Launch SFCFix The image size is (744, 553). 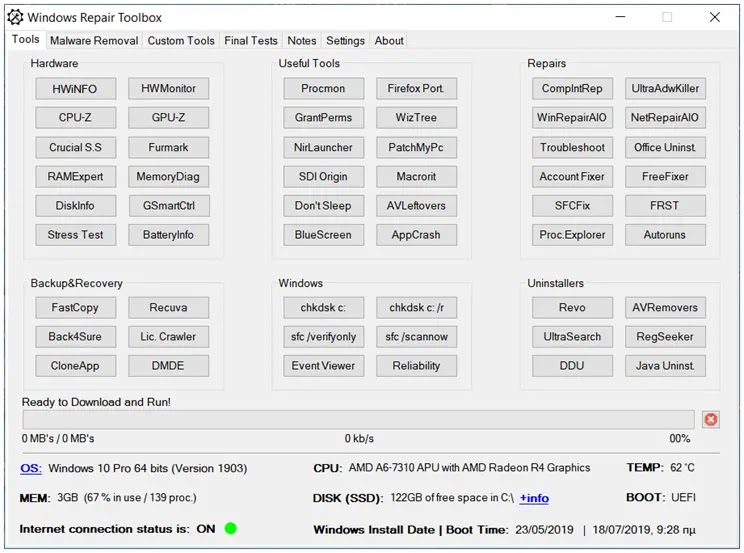pyautogui.click(x=572, y=206)
